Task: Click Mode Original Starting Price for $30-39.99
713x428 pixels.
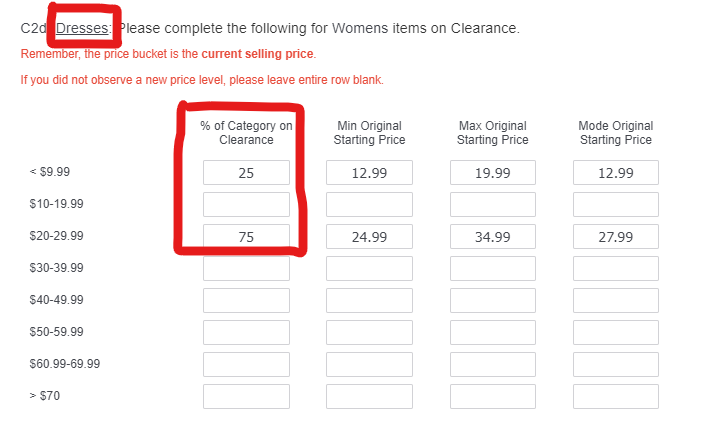Action: [x=616, y=269]
